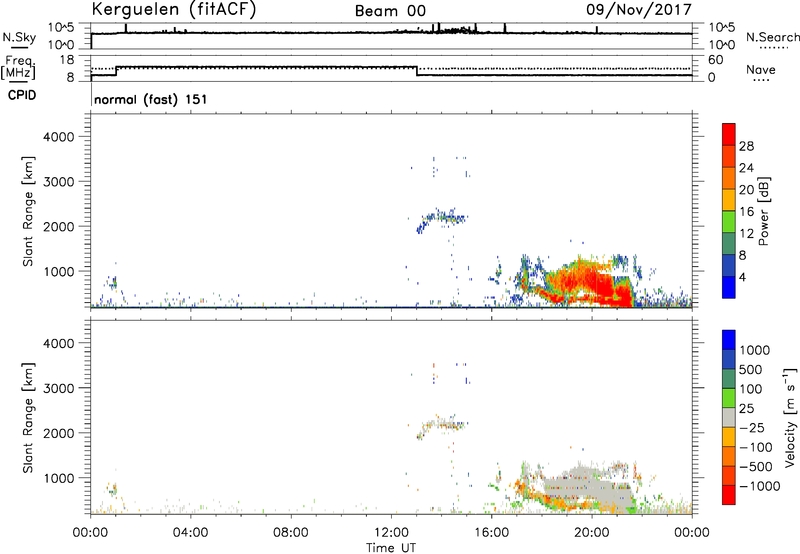
Task: Click the '1000' velocity colorbar tick label
Action: (755, 350)
